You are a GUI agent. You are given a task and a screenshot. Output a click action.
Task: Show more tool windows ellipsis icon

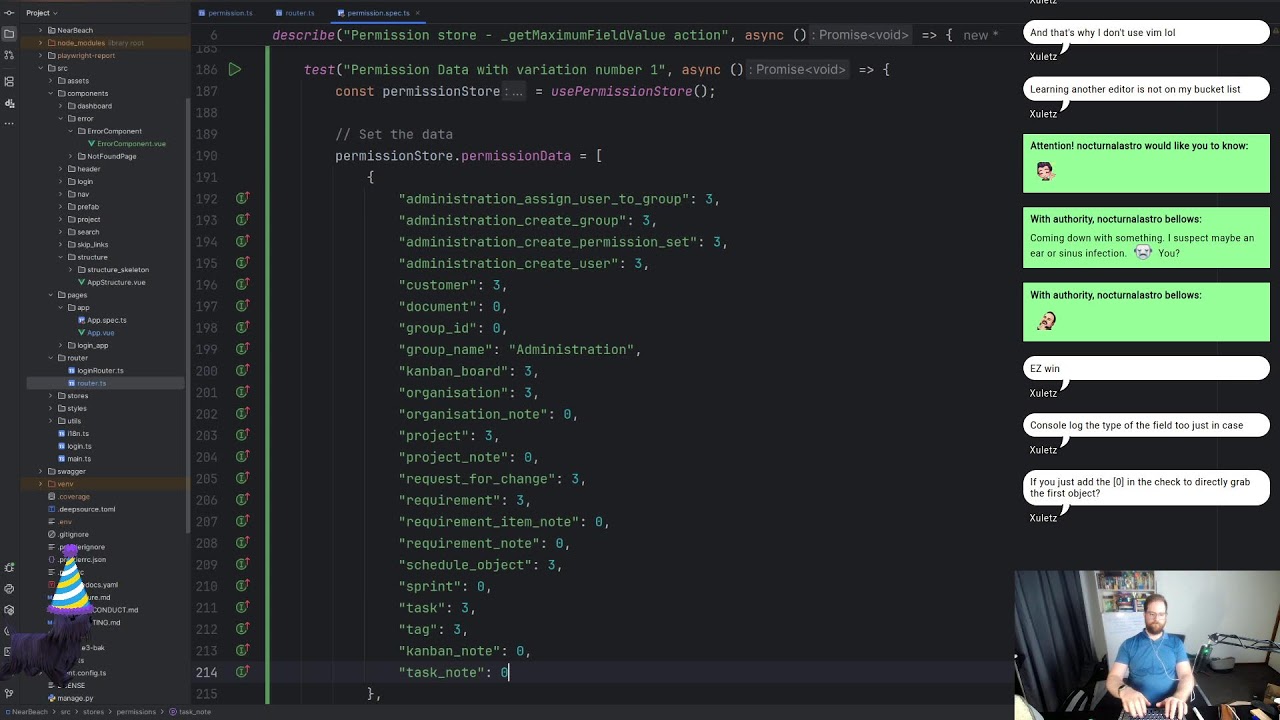(9, 123)
